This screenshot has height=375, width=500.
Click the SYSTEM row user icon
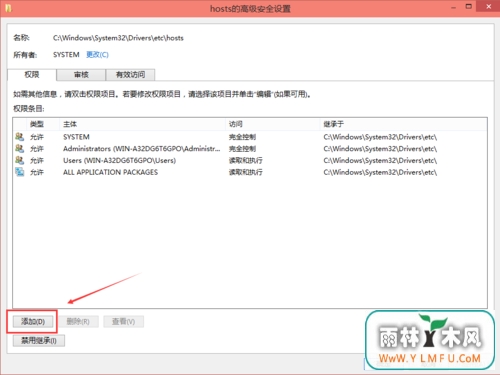coord(19,137)
